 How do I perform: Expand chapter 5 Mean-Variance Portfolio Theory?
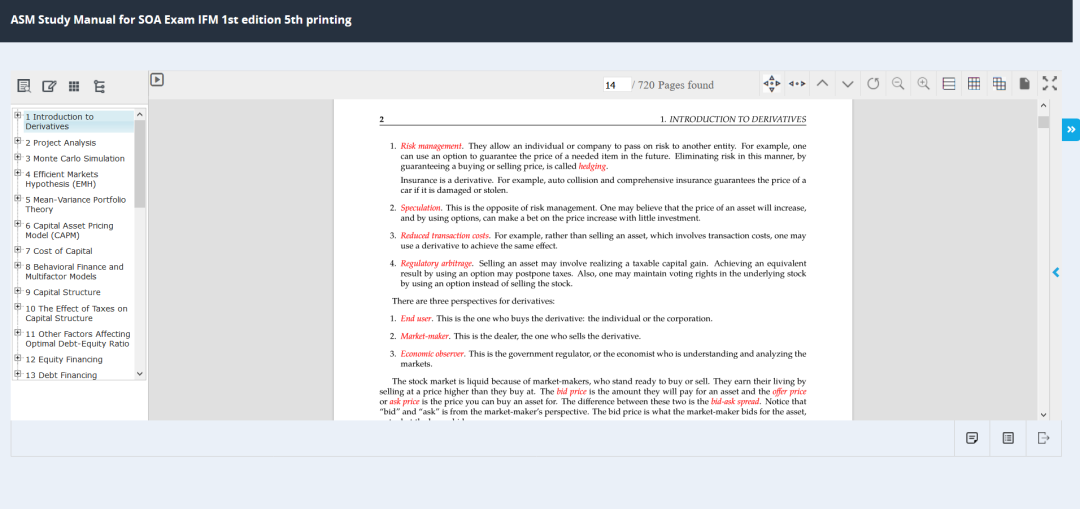18,198
